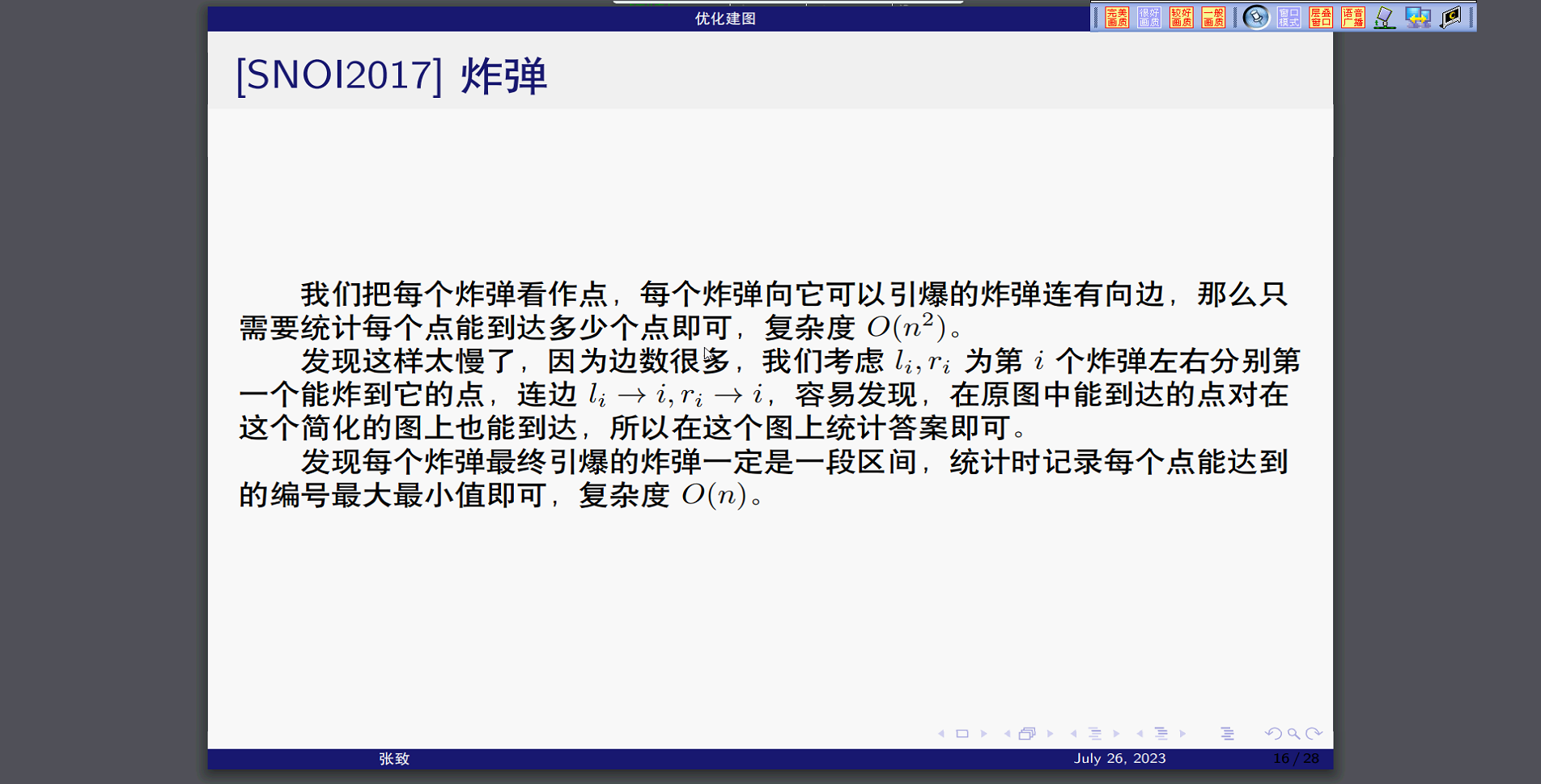Click the page counter 16 / 28
Screen dimensions: 1541x784
click(x=1296, y=759)
